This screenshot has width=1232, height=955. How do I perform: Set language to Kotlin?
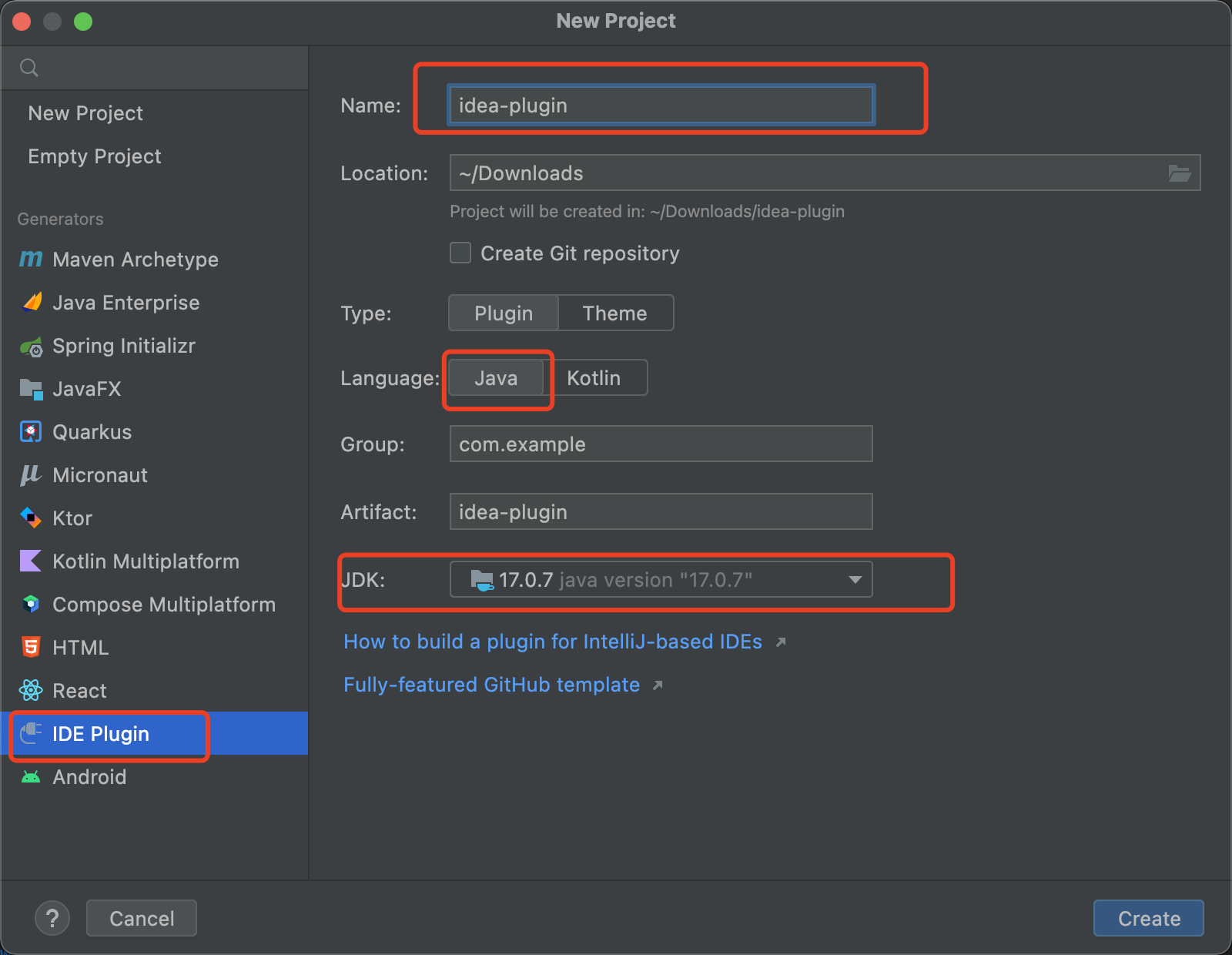coord(594,378)
